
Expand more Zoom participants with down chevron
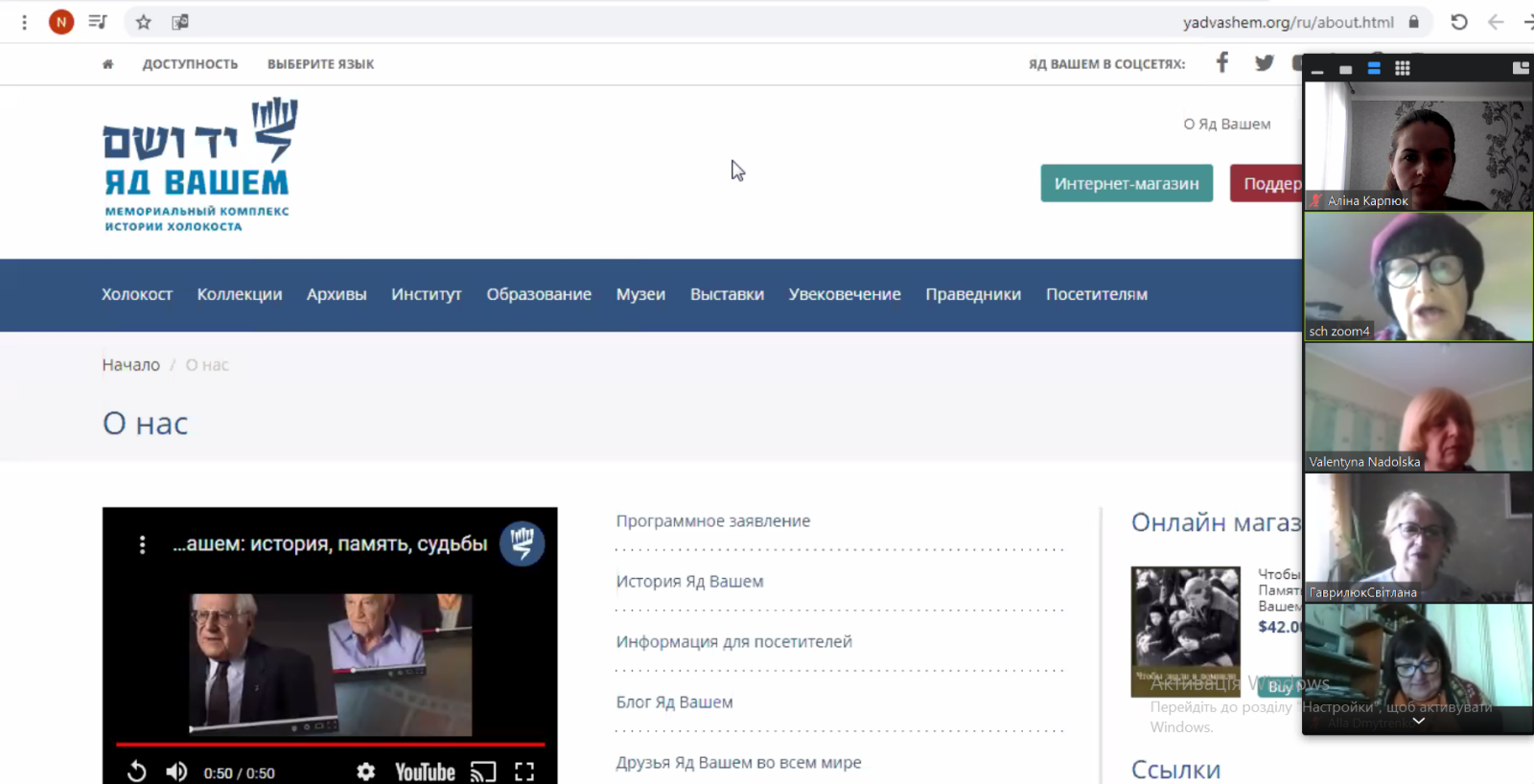coord(1418,721)
